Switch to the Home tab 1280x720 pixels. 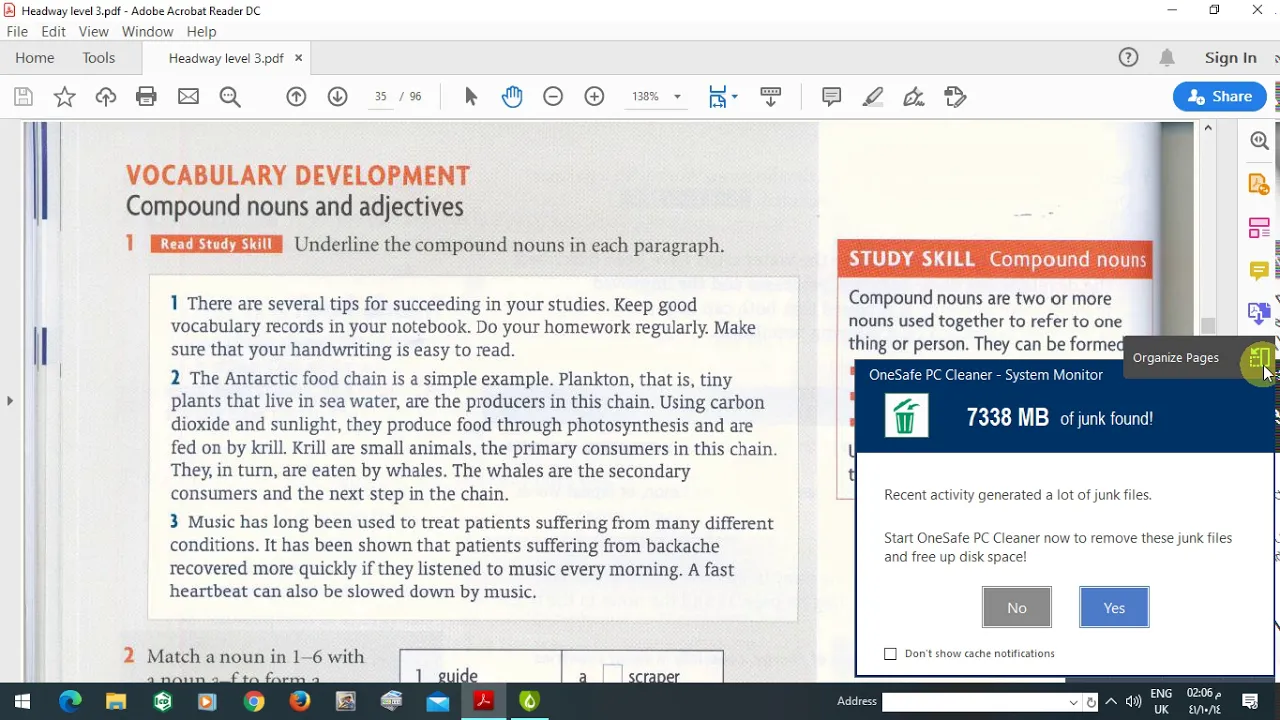point(35,58)
